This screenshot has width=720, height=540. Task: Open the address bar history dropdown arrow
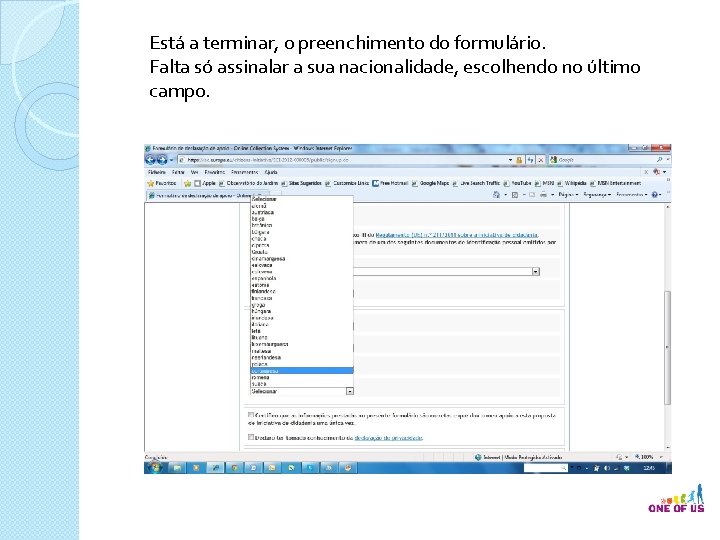[x=510, y=160]
